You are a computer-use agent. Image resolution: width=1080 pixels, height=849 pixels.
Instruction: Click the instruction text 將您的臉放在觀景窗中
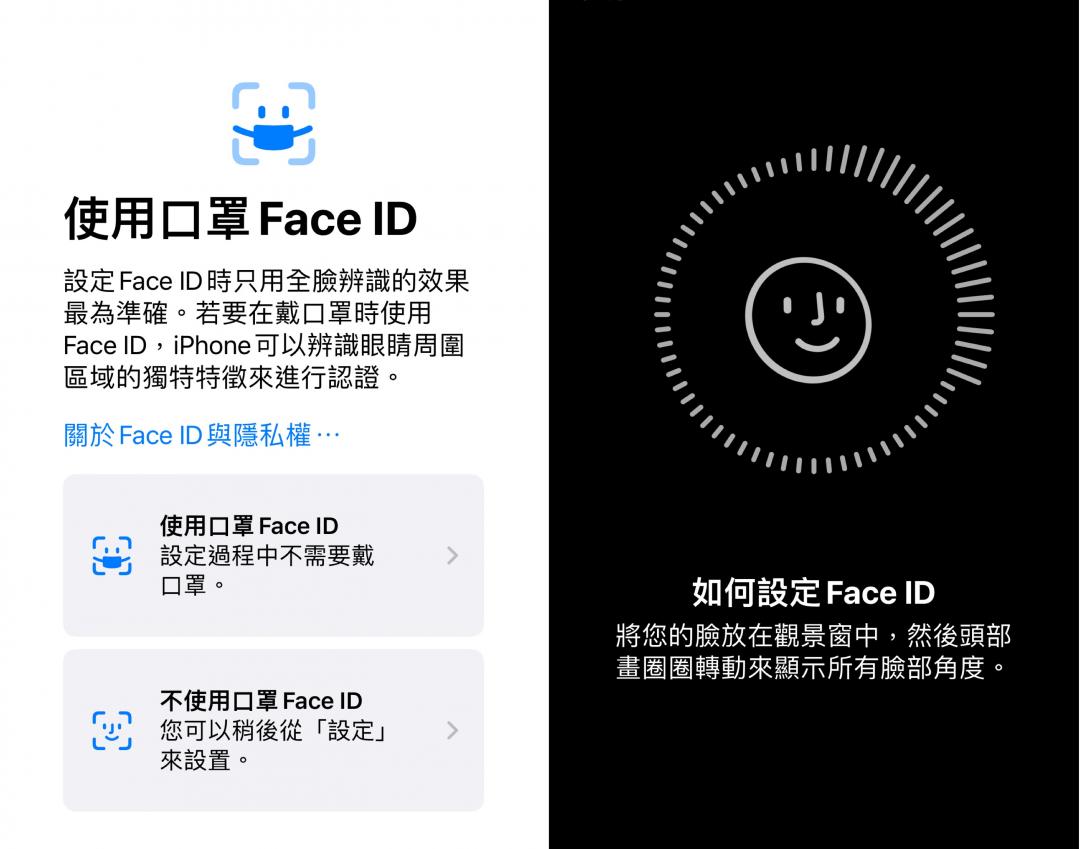click(747, 635)
